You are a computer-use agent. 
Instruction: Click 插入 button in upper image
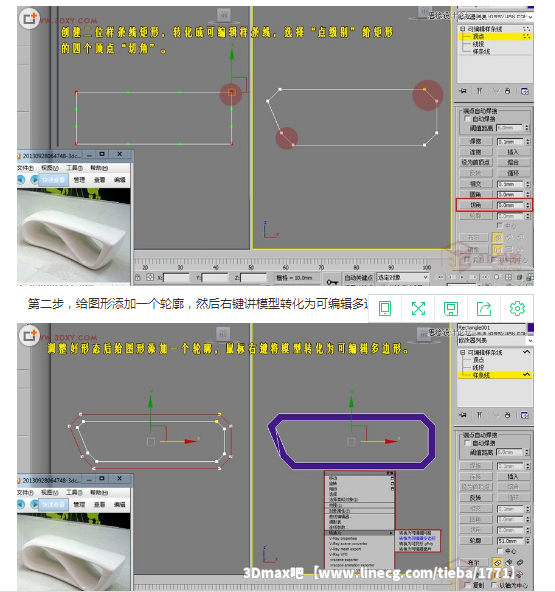pyautogui.click(x=513, y=152)
